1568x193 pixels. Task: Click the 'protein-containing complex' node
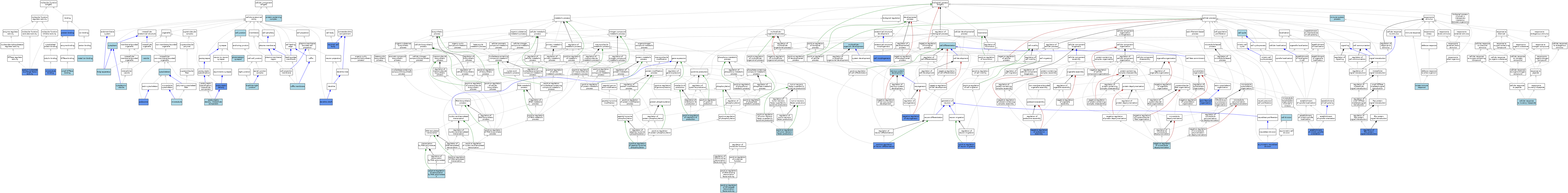pos(273,18)
